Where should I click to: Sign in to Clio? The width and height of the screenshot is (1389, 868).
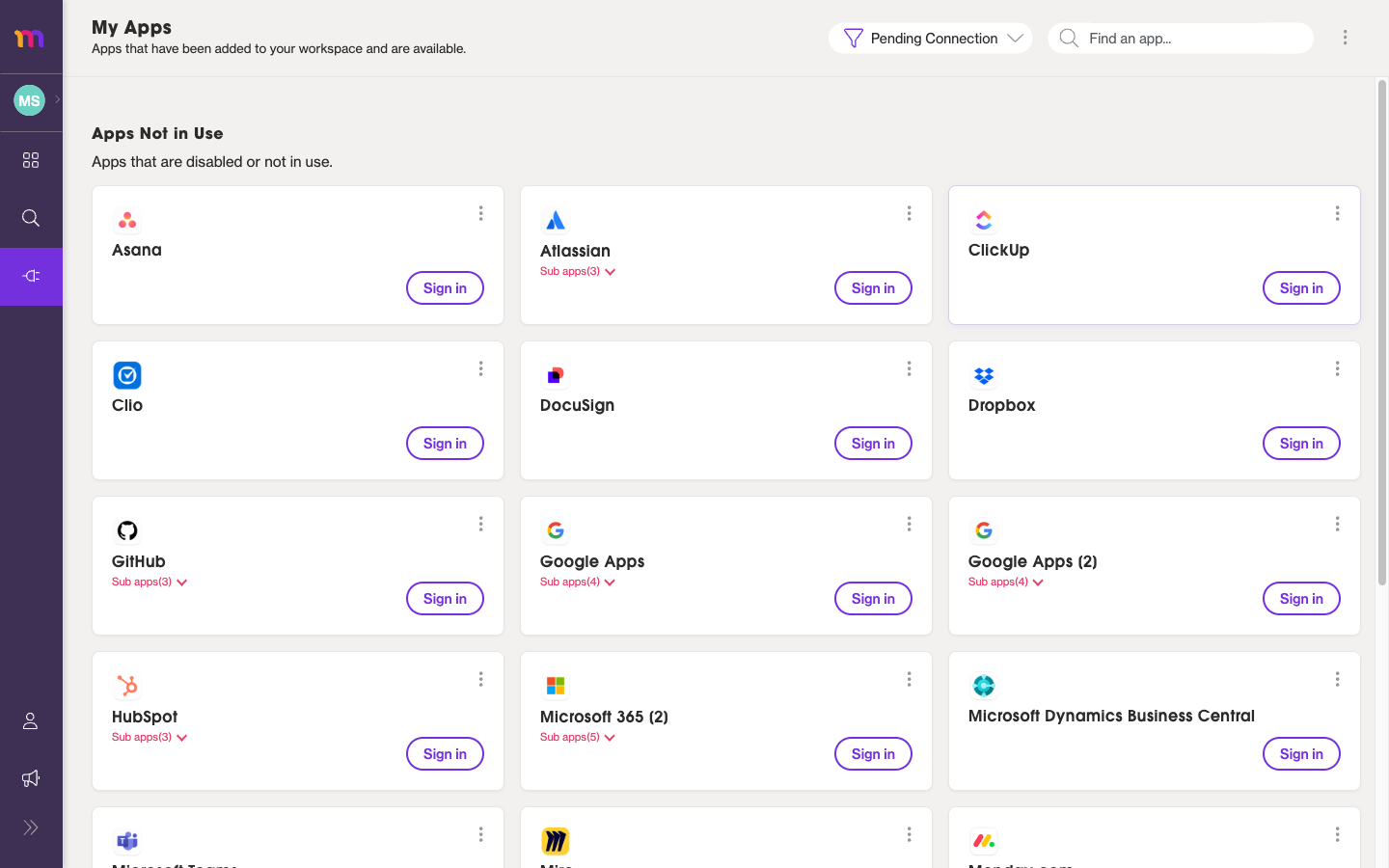pos(445,444)
